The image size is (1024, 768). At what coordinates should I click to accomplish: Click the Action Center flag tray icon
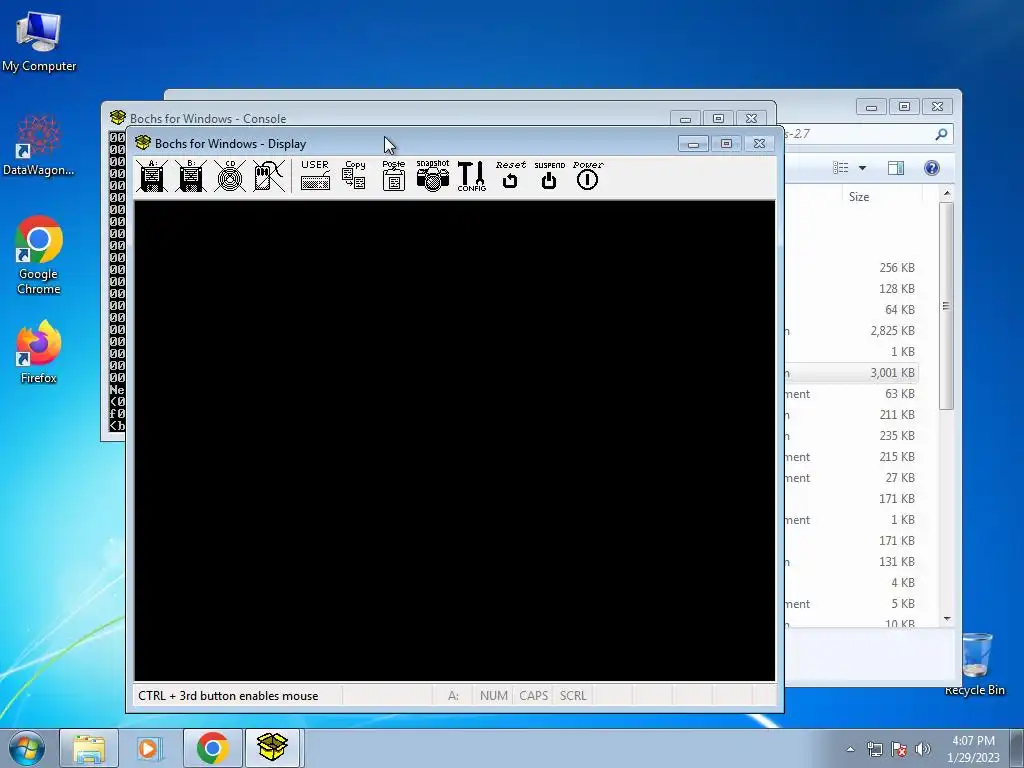pos(899,749)
